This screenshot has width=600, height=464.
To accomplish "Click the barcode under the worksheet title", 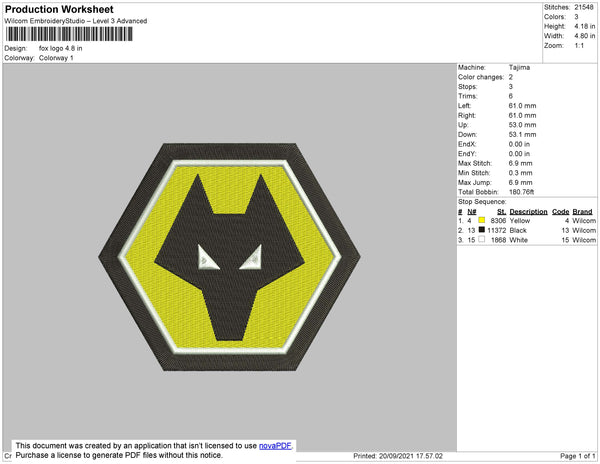I will (69, 34).
